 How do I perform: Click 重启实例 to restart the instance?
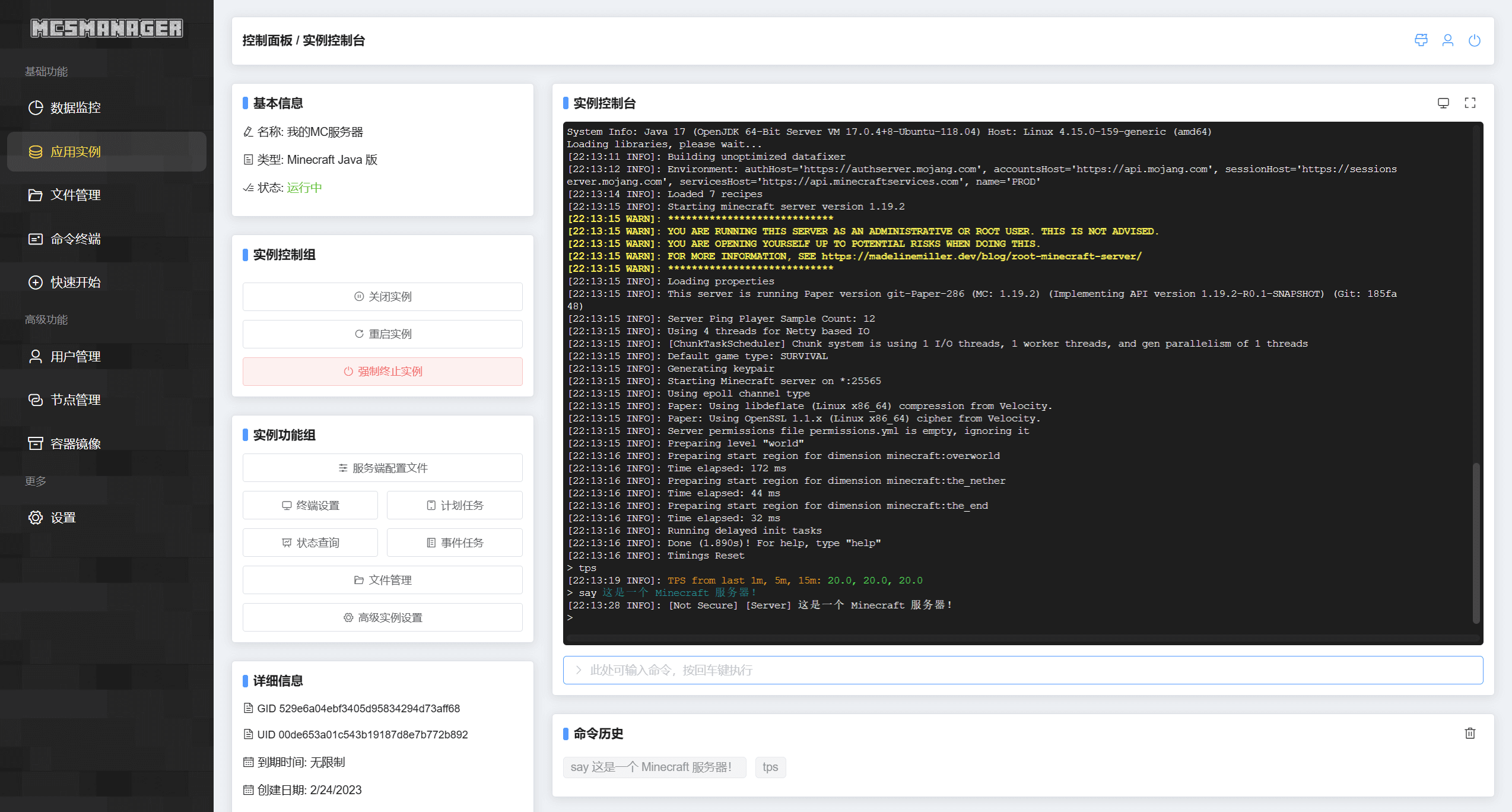click(x=382, y=334)
